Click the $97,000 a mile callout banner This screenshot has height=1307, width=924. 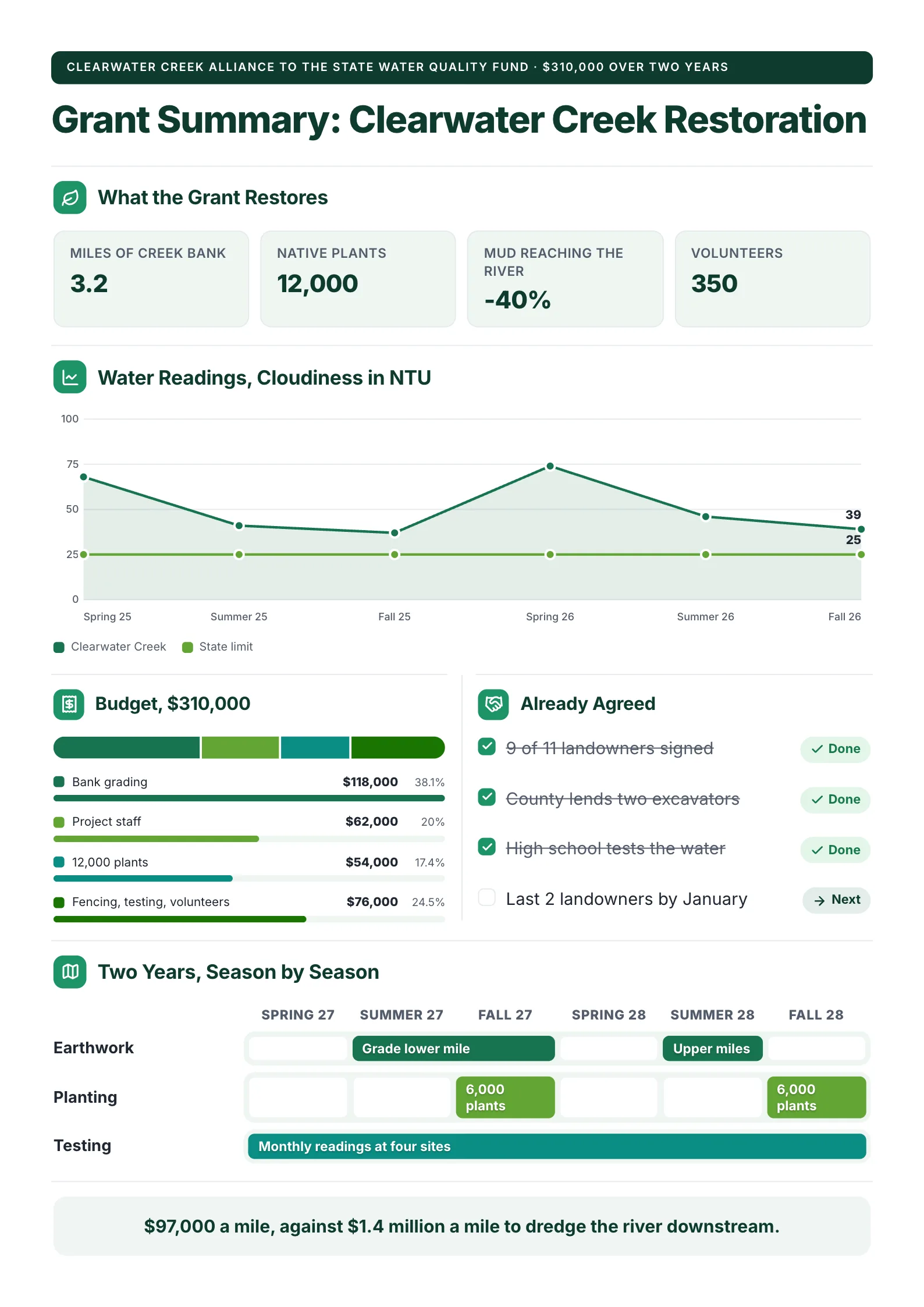(462, 1226)
